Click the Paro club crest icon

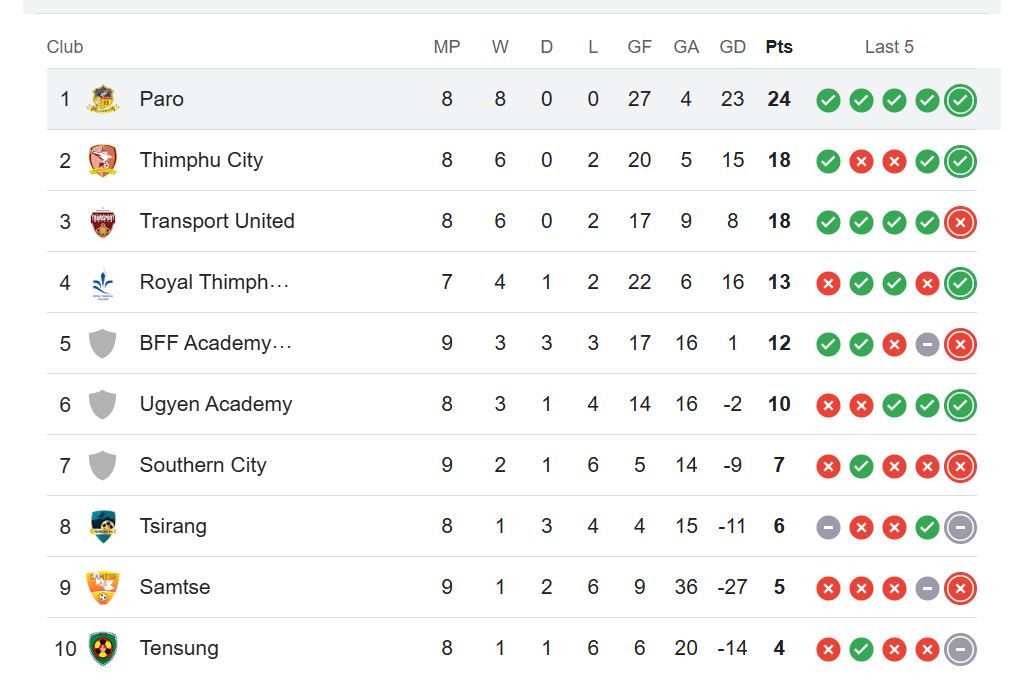coord(102,99)
